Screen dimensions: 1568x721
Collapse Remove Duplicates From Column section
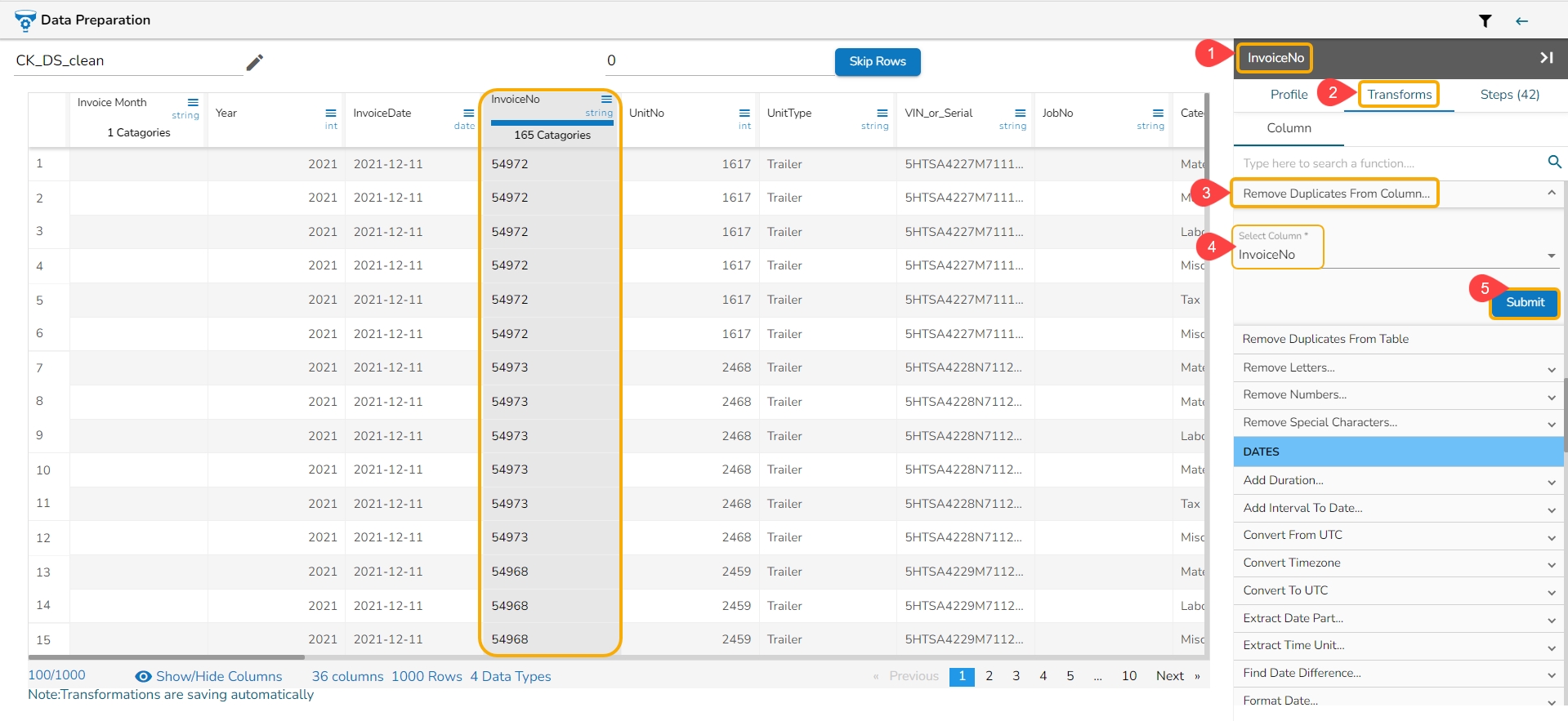(x=1550, y=194)
